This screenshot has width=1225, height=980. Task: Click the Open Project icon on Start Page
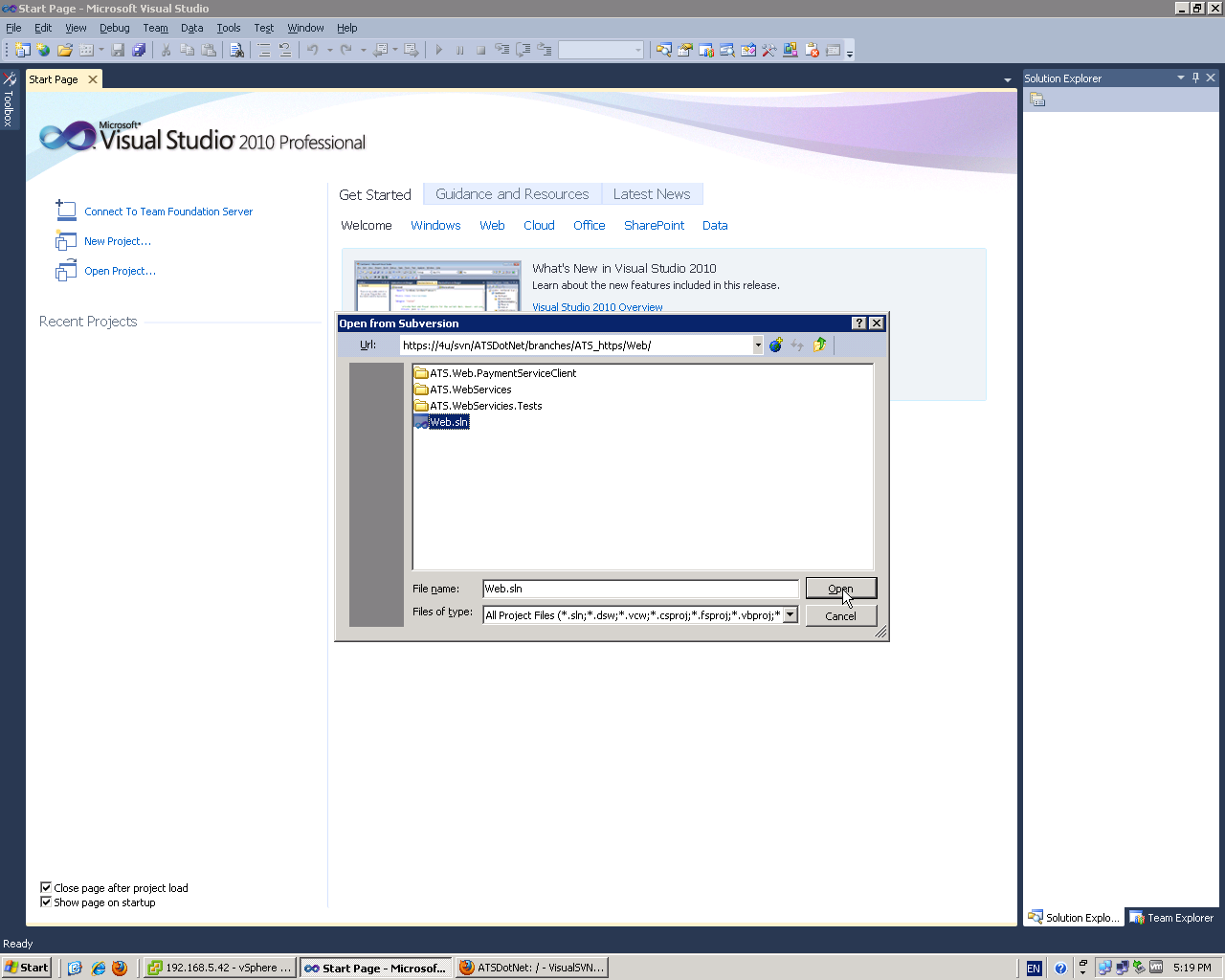pos(66,271)
